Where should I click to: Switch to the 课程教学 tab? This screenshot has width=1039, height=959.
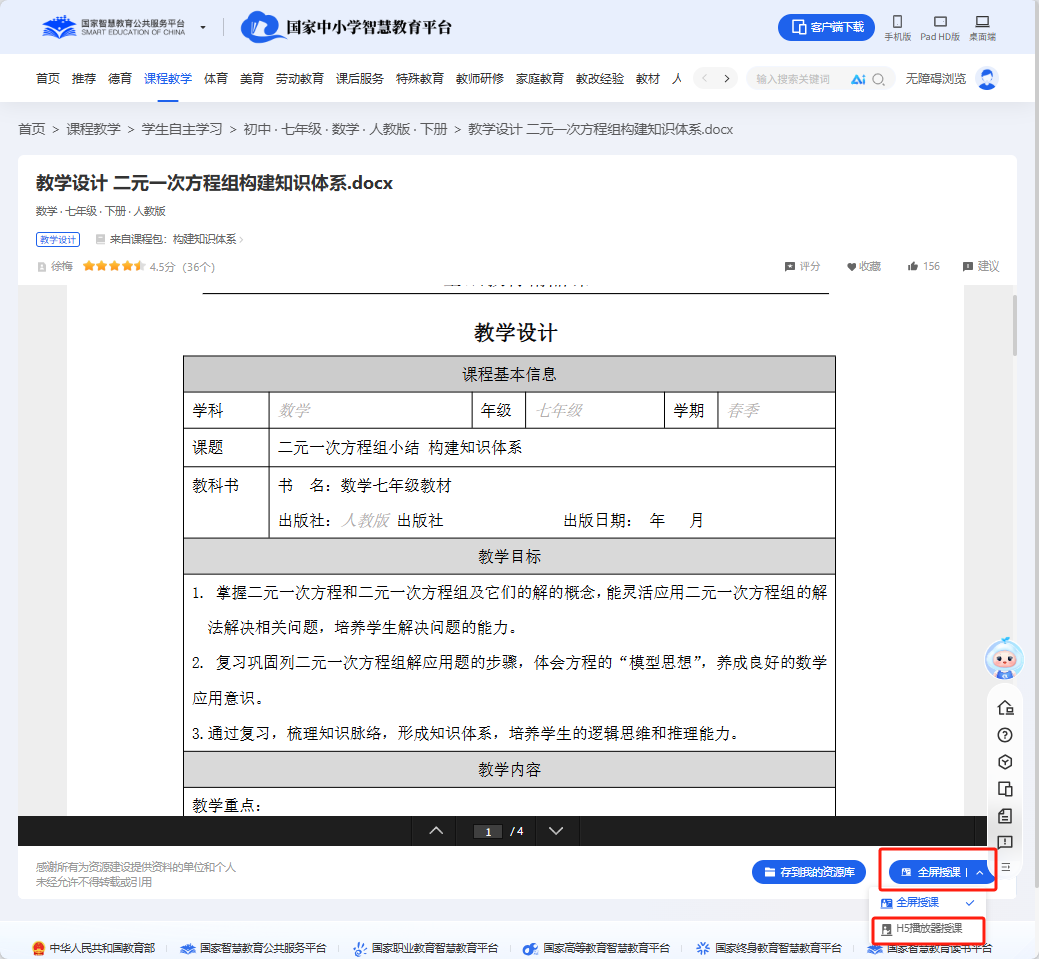(x=167, y=78)
